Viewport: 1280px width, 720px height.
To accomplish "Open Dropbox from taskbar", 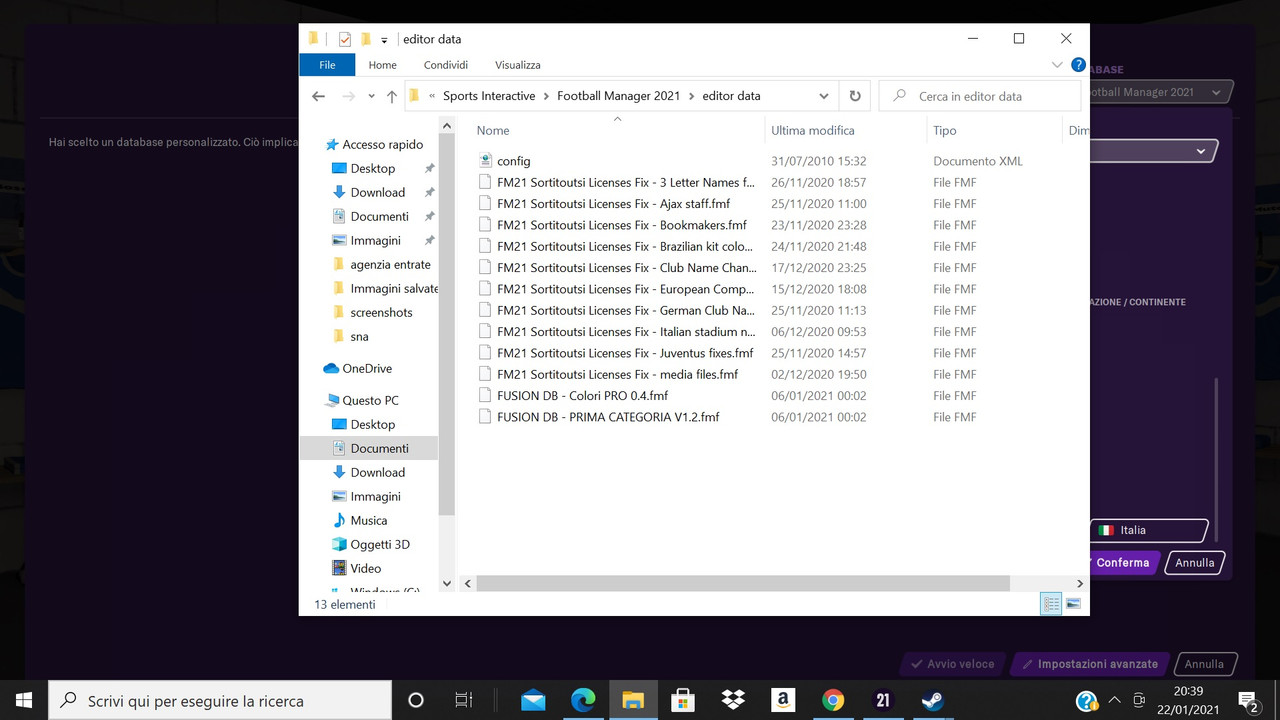I will coord(733,701).
